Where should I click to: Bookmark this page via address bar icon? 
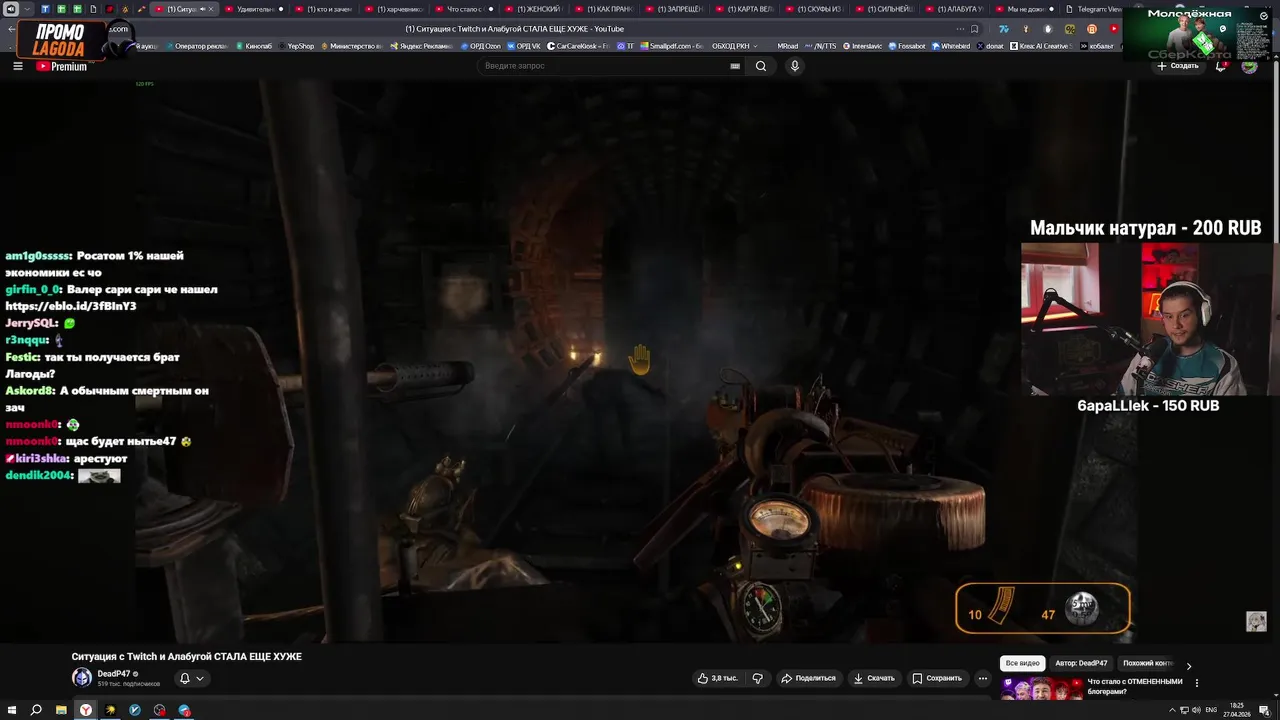tap(974, 29)
